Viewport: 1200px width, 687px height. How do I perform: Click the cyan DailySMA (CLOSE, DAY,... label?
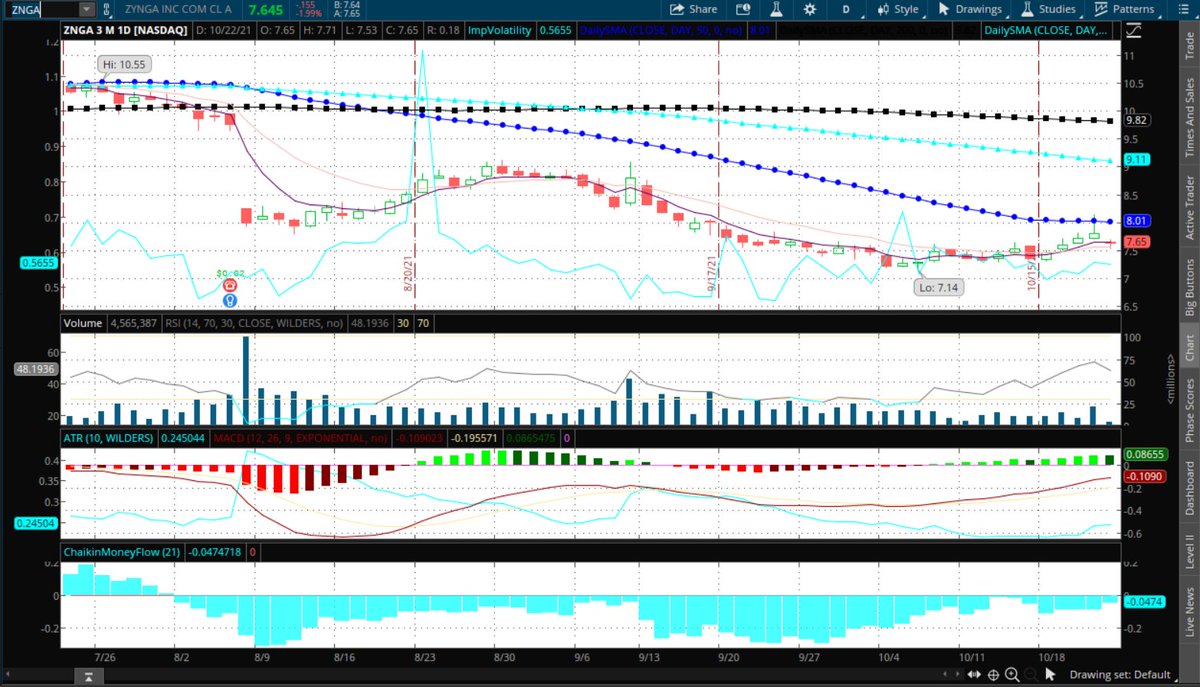(1046, 30)
